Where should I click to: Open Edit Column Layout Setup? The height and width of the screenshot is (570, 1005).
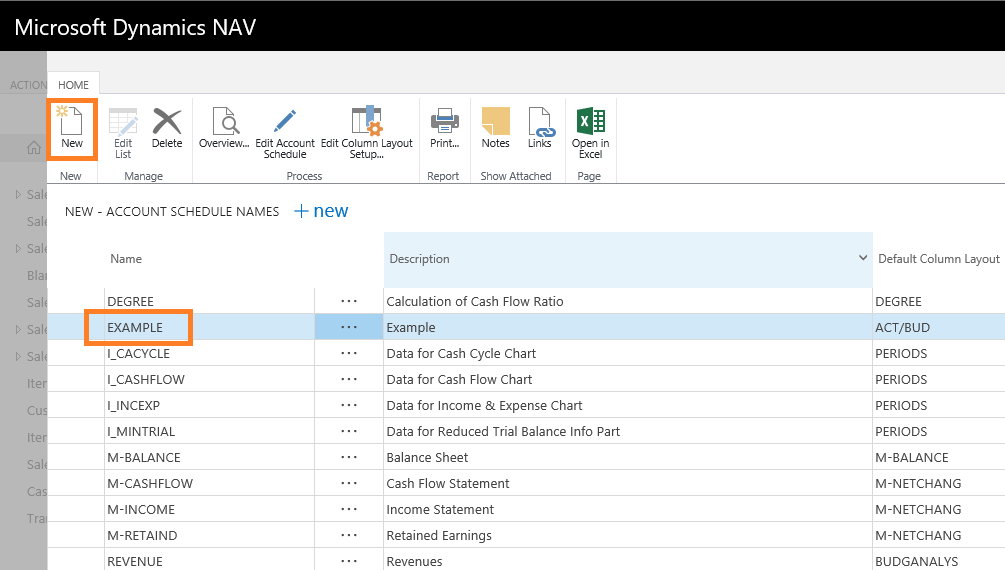click(x=367, y=133)
